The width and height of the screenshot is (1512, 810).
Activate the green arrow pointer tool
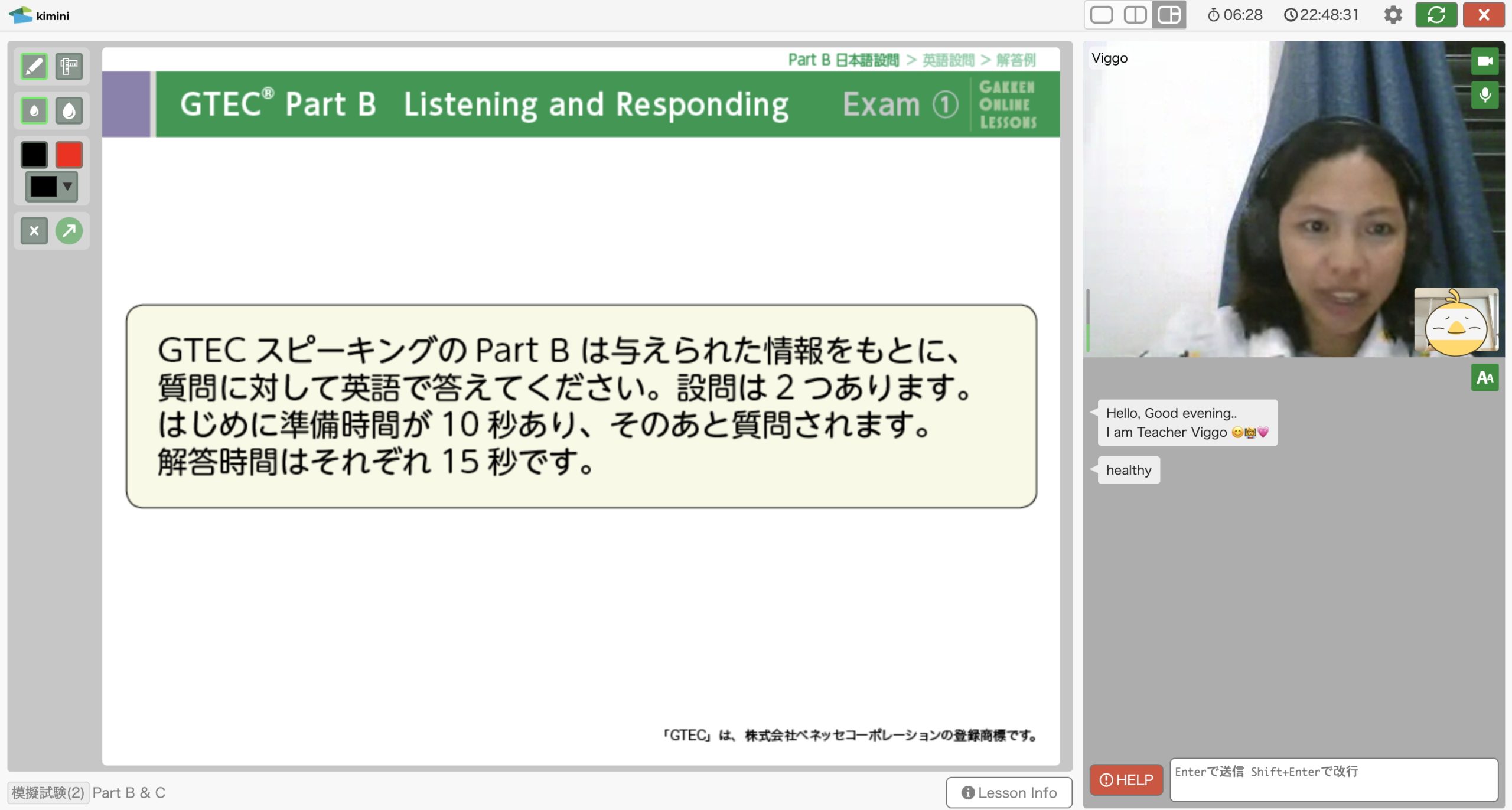coord(69,231)
